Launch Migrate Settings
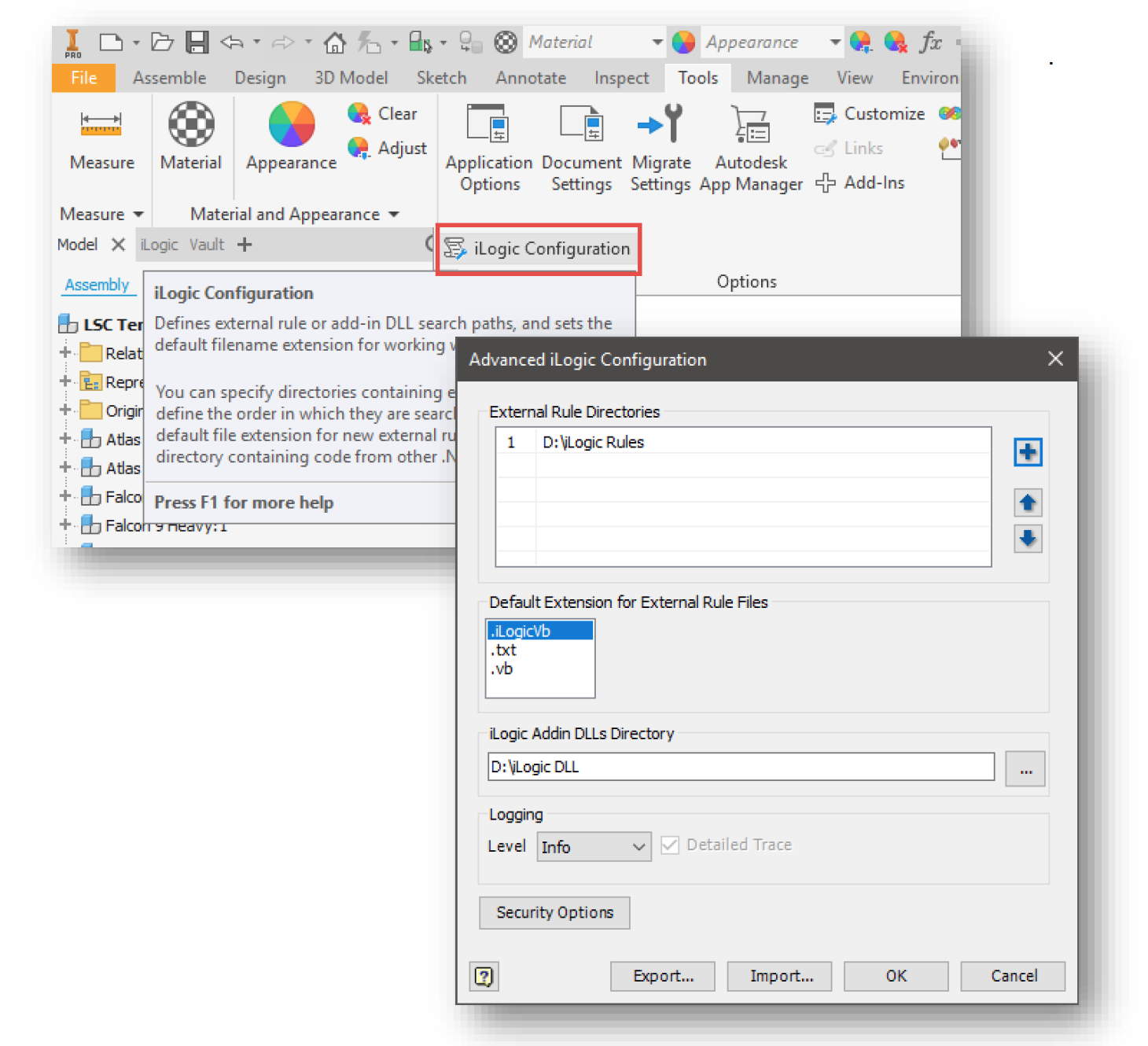Image resolution: width=1148 pixels, height=1046 pixels. tap(660, 148)
